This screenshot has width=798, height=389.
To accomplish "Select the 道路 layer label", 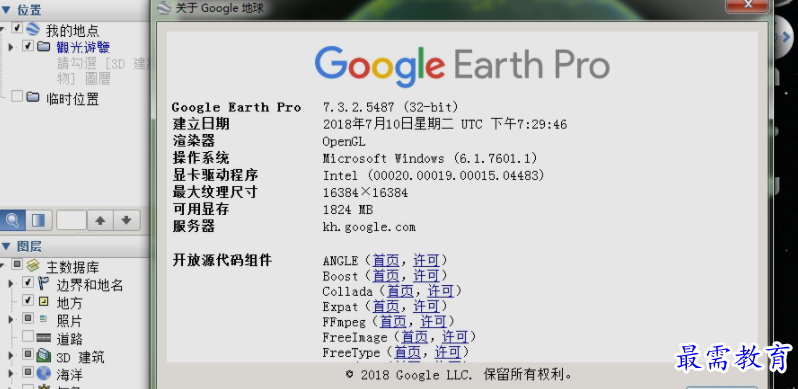I will click(x=70, y=339).
